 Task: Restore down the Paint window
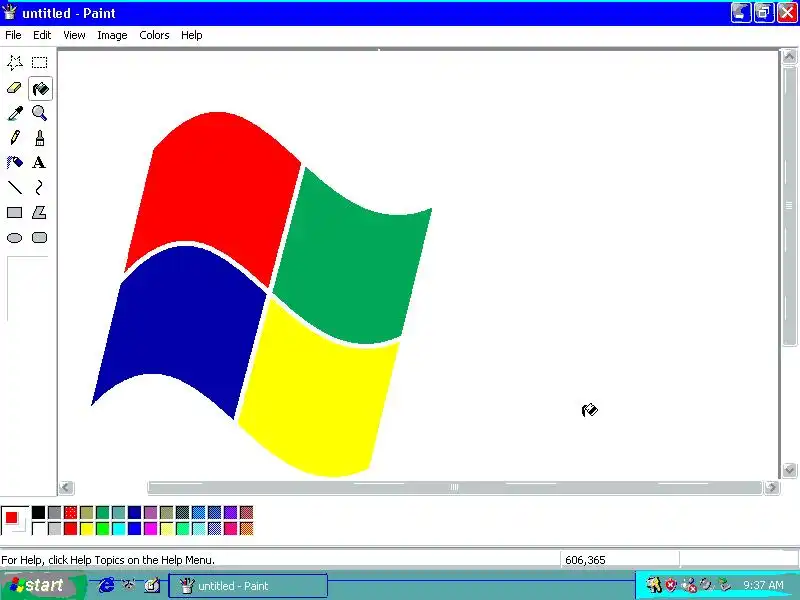764,13
